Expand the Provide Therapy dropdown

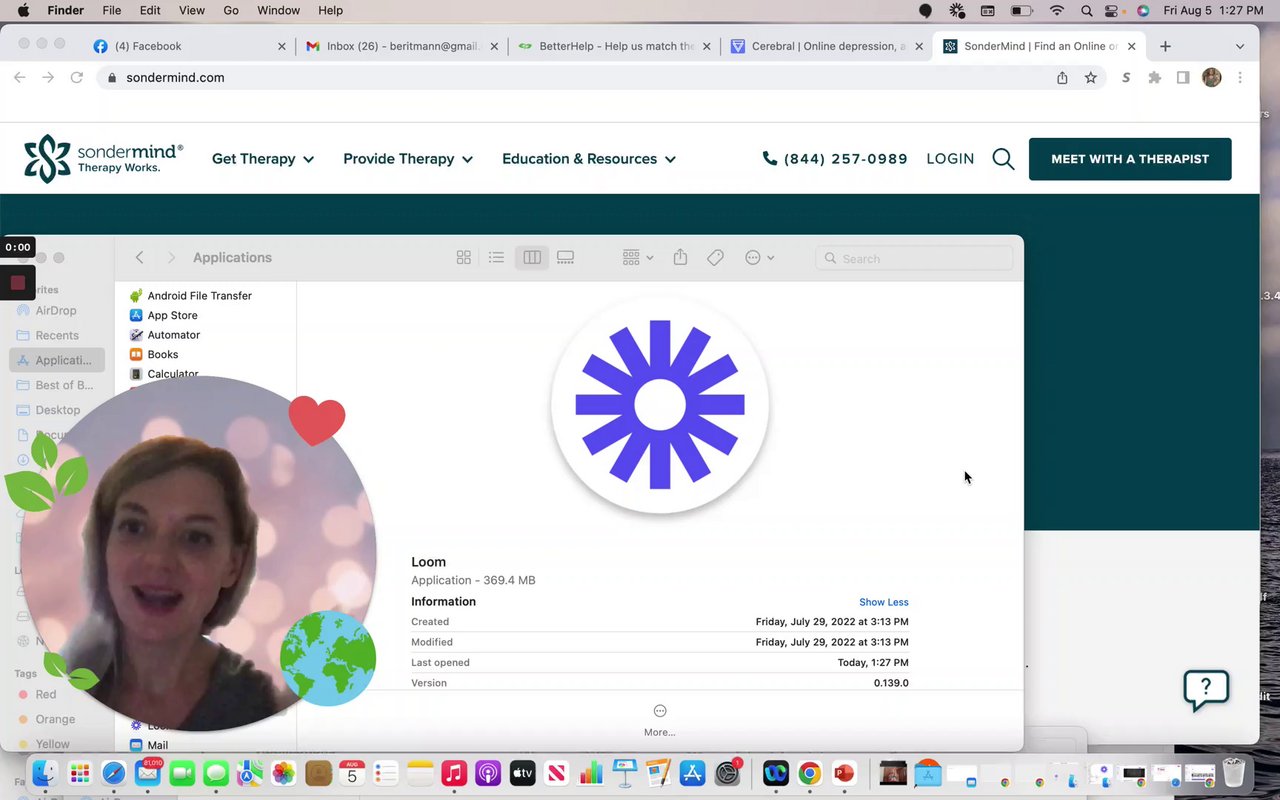point(408,159)
